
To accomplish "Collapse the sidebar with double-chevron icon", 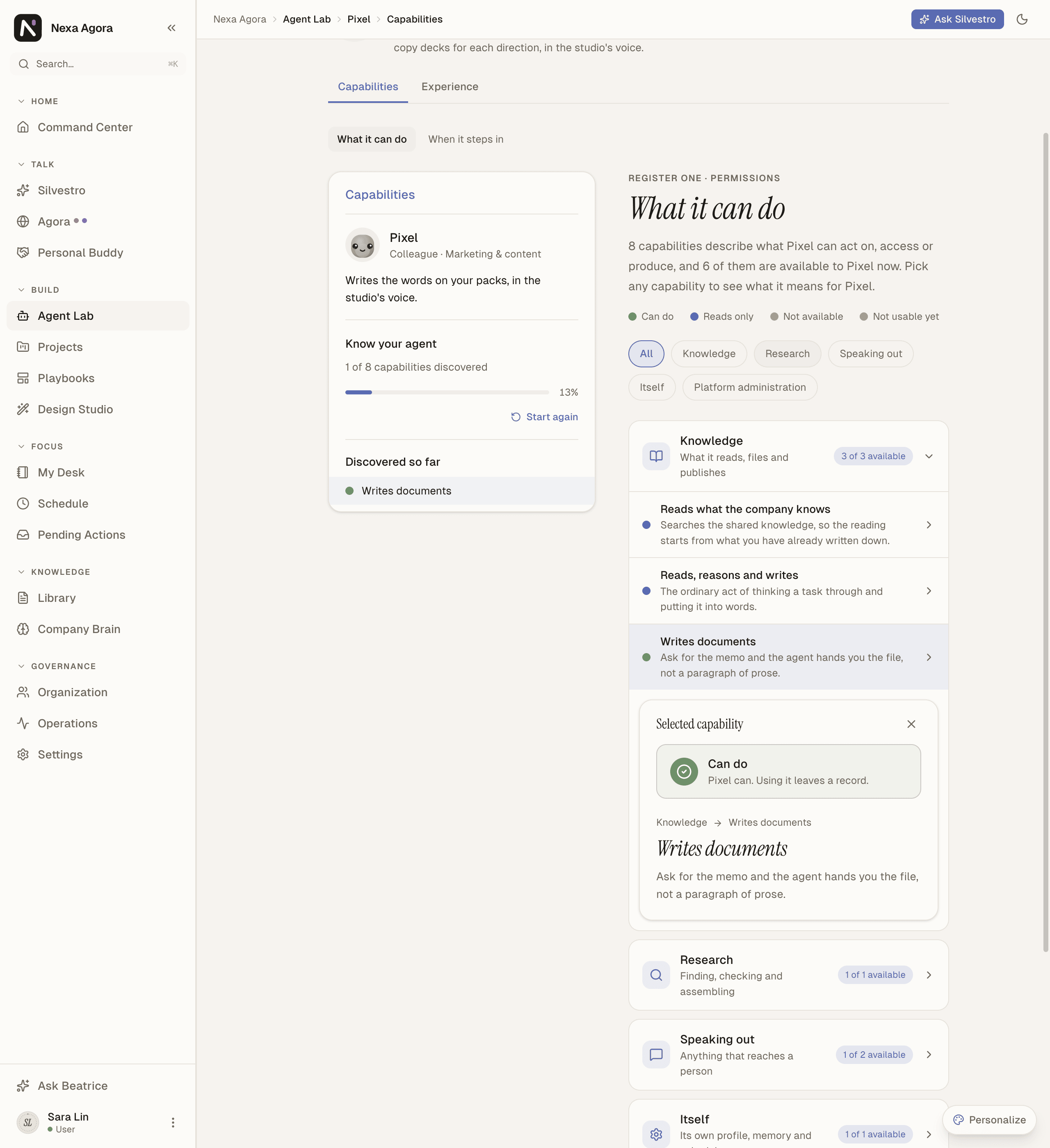I will coord(171,28).
